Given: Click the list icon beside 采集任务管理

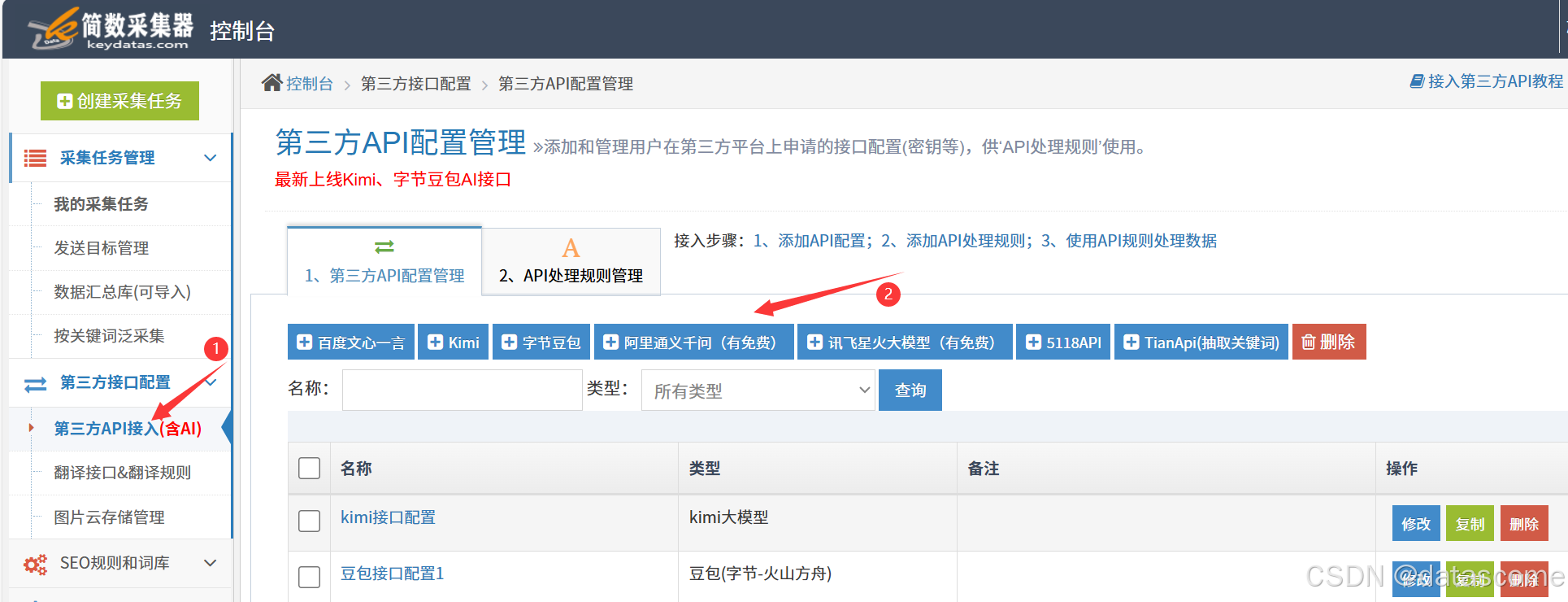Looking at the screenshot, I should pos(35,158).
